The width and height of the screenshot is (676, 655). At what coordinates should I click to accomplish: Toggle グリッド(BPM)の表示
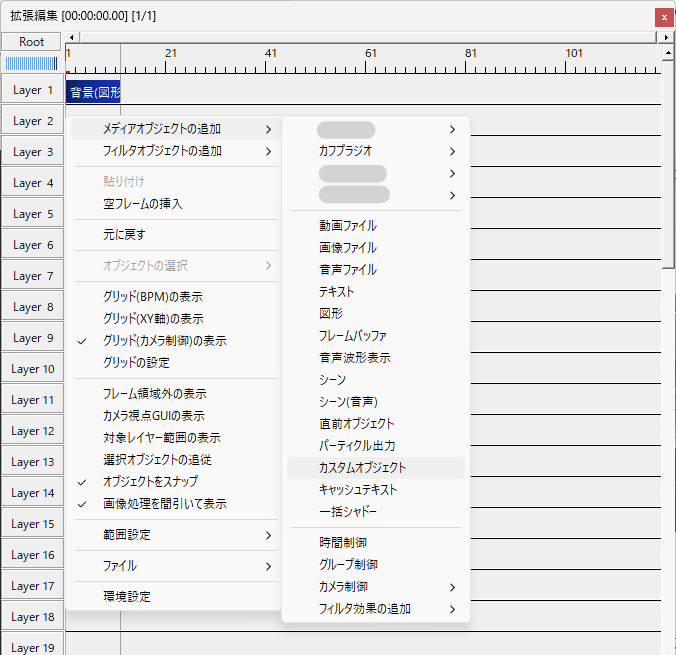[176, 297]
